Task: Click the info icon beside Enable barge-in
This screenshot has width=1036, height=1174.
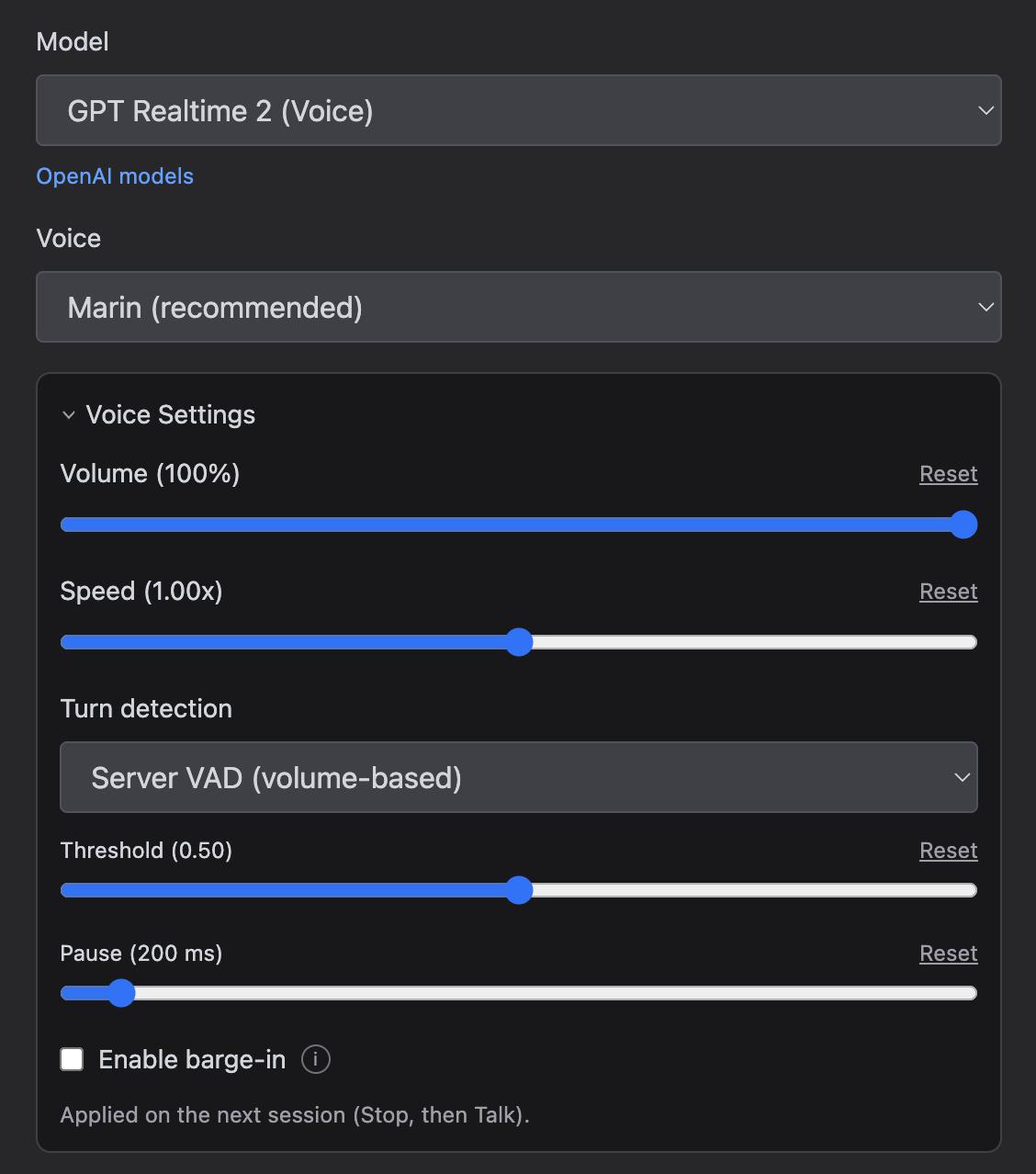Action: pyautogui.click(x=316, y=1059)
